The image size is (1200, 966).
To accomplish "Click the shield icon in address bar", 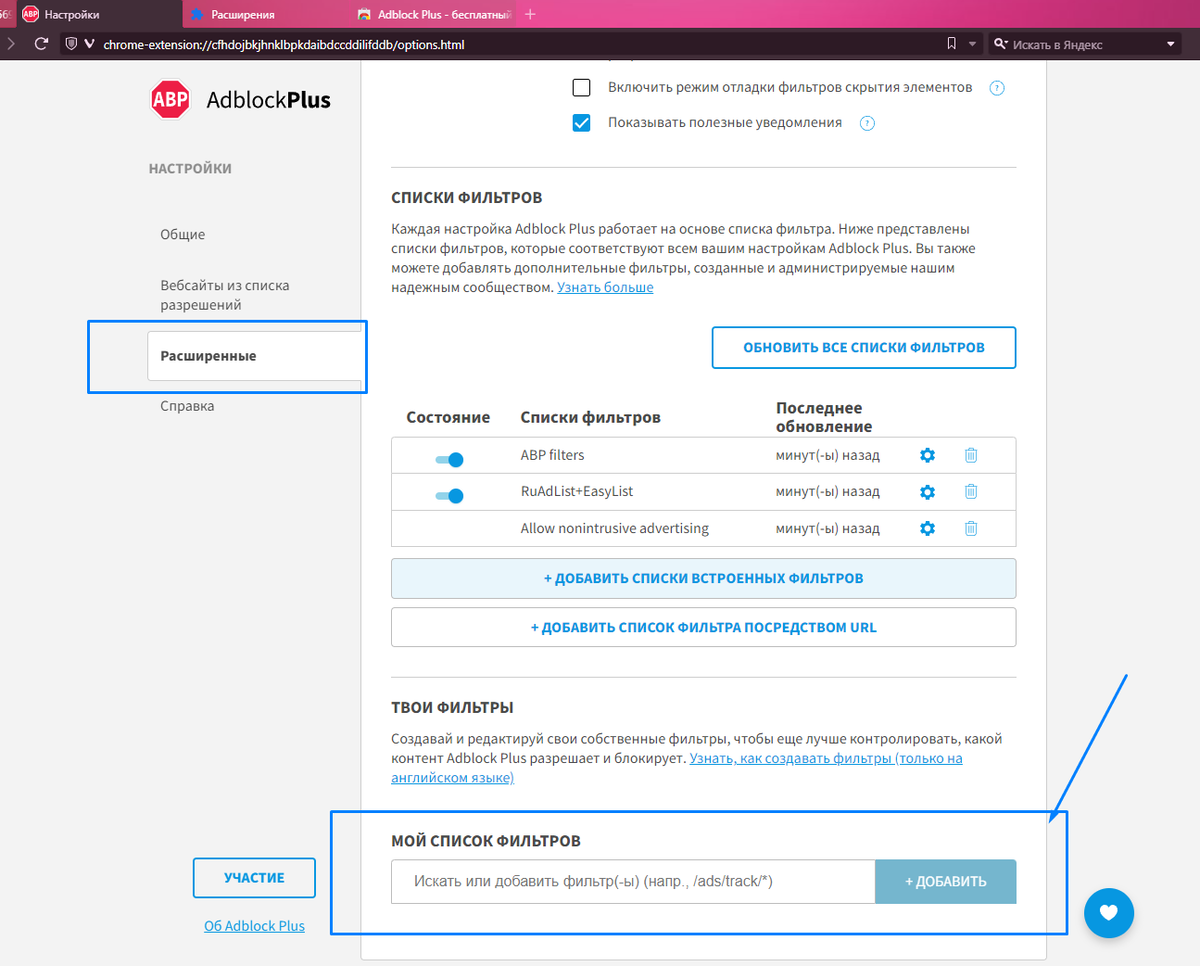I will click(x=71, y=44).
